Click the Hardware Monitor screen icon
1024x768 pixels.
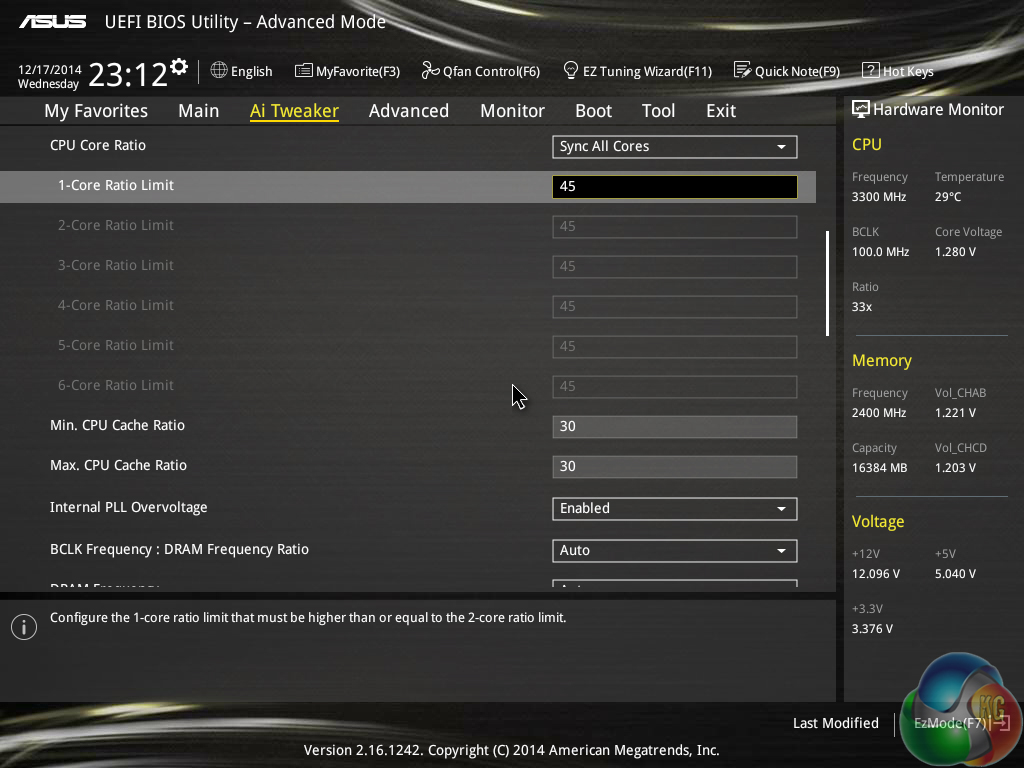861,109
